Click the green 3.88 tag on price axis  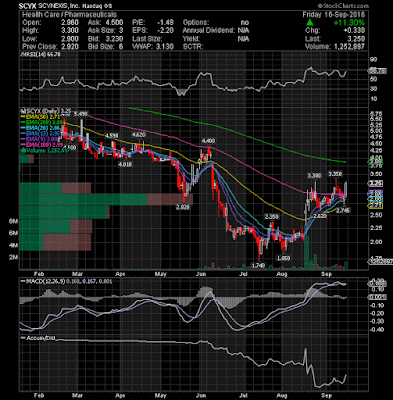click(x=375, y=162)
